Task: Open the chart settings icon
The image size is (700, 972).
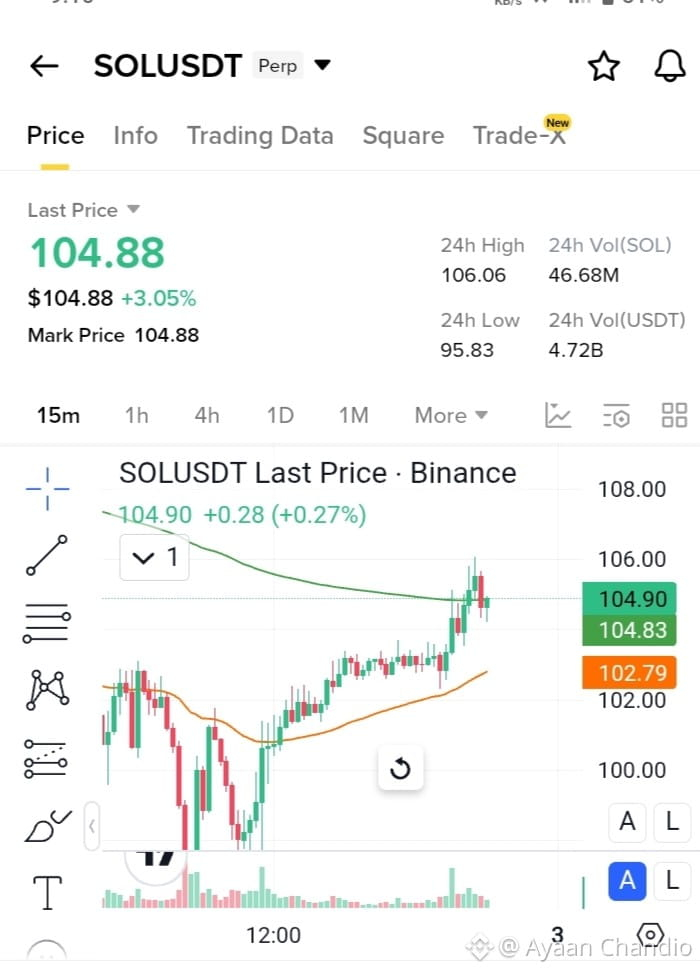Action: tap(616, 416)
